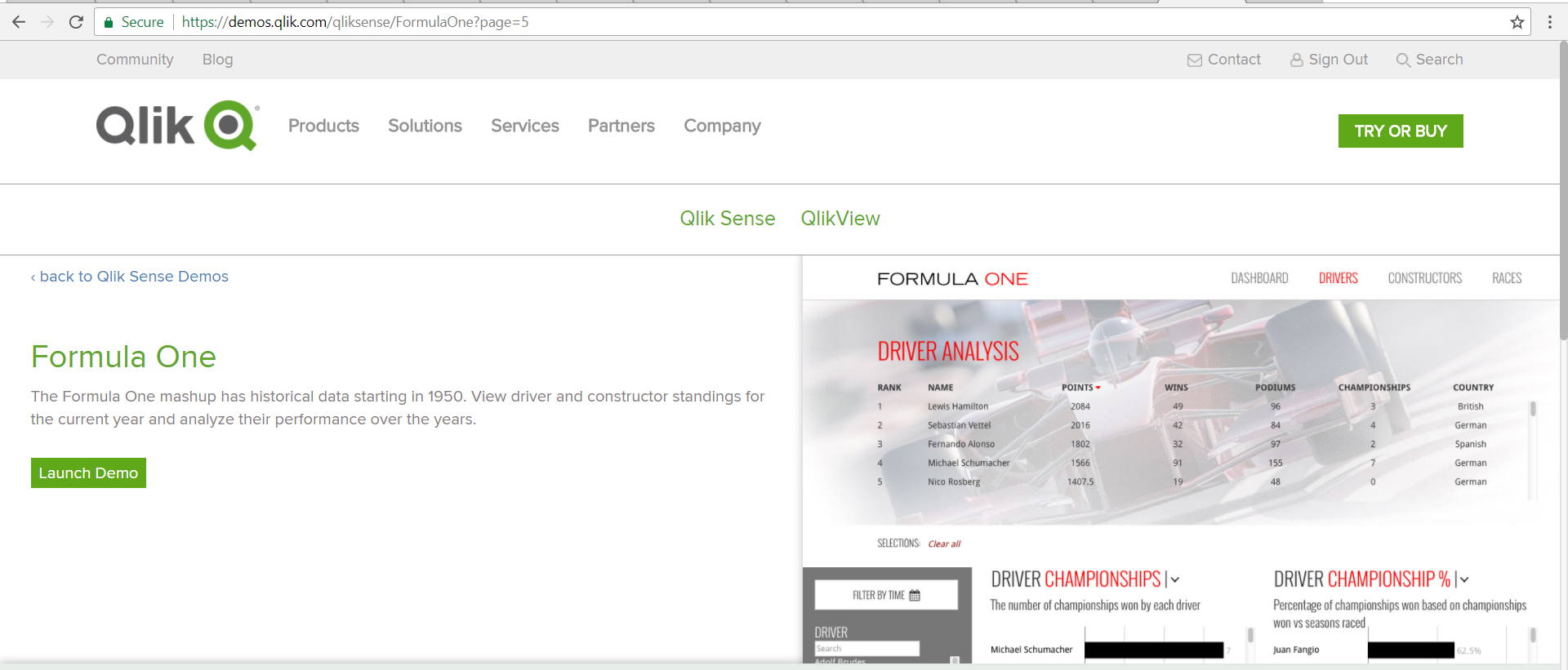Image resolution: width=1568 pixels, height=670 pixels.
Task: Open the Community link
Action: tap(135, 60)
